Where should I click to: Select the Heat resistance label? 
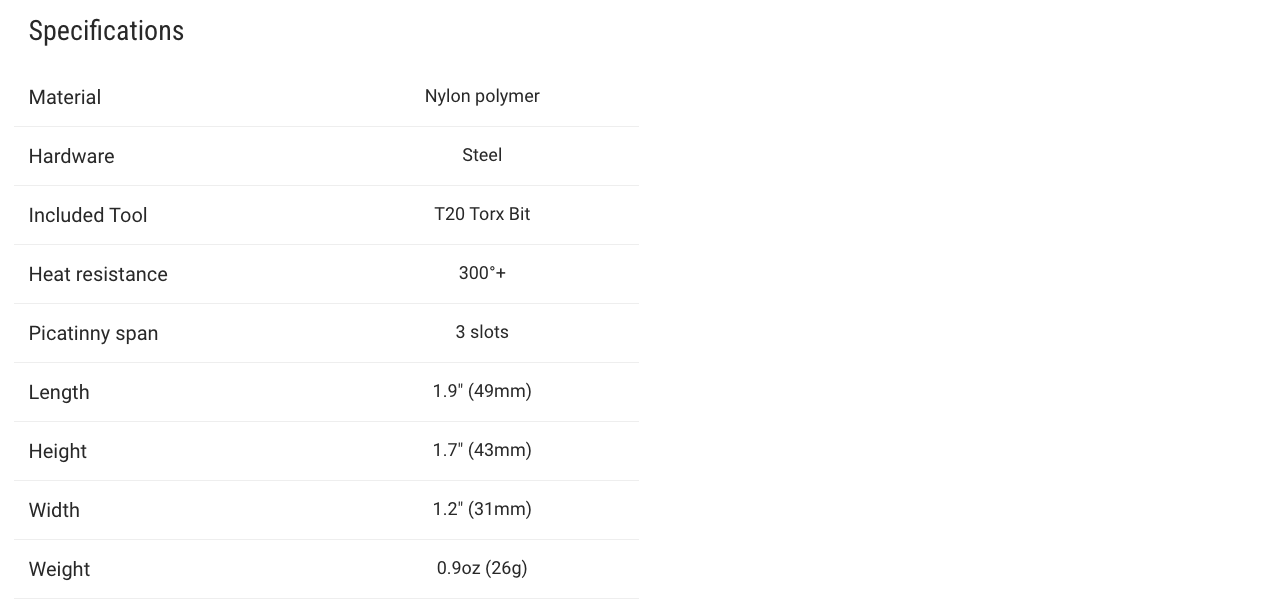tap(98, 274)
